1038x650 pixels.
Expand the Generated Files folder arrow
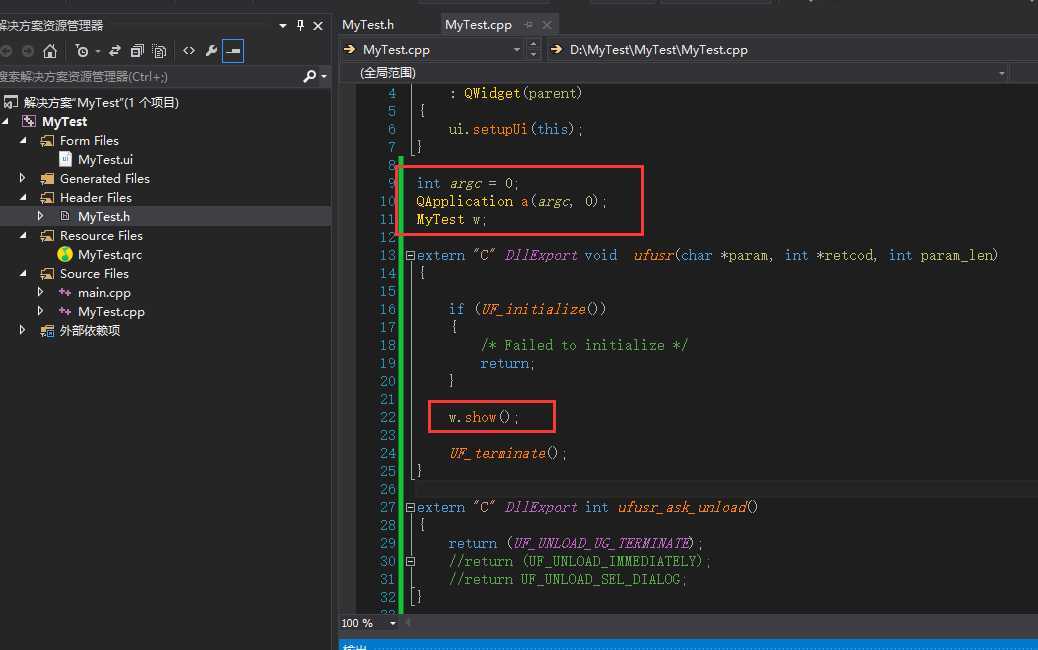(23, 178)
